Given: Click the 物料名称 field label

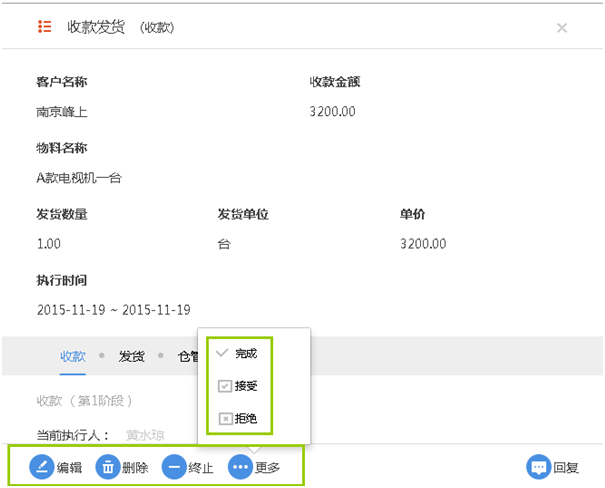Looking at the screenshot, I should 62,148.
